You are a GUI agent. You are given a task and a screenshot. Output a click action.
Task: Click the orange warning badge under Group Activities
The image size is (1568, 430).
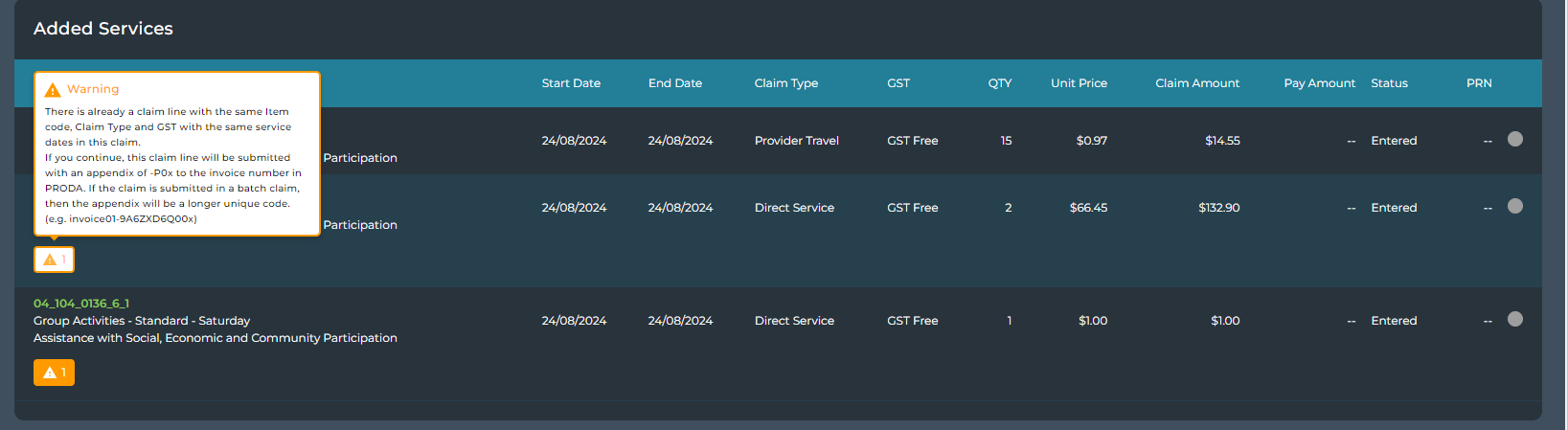tap(54, 373)
